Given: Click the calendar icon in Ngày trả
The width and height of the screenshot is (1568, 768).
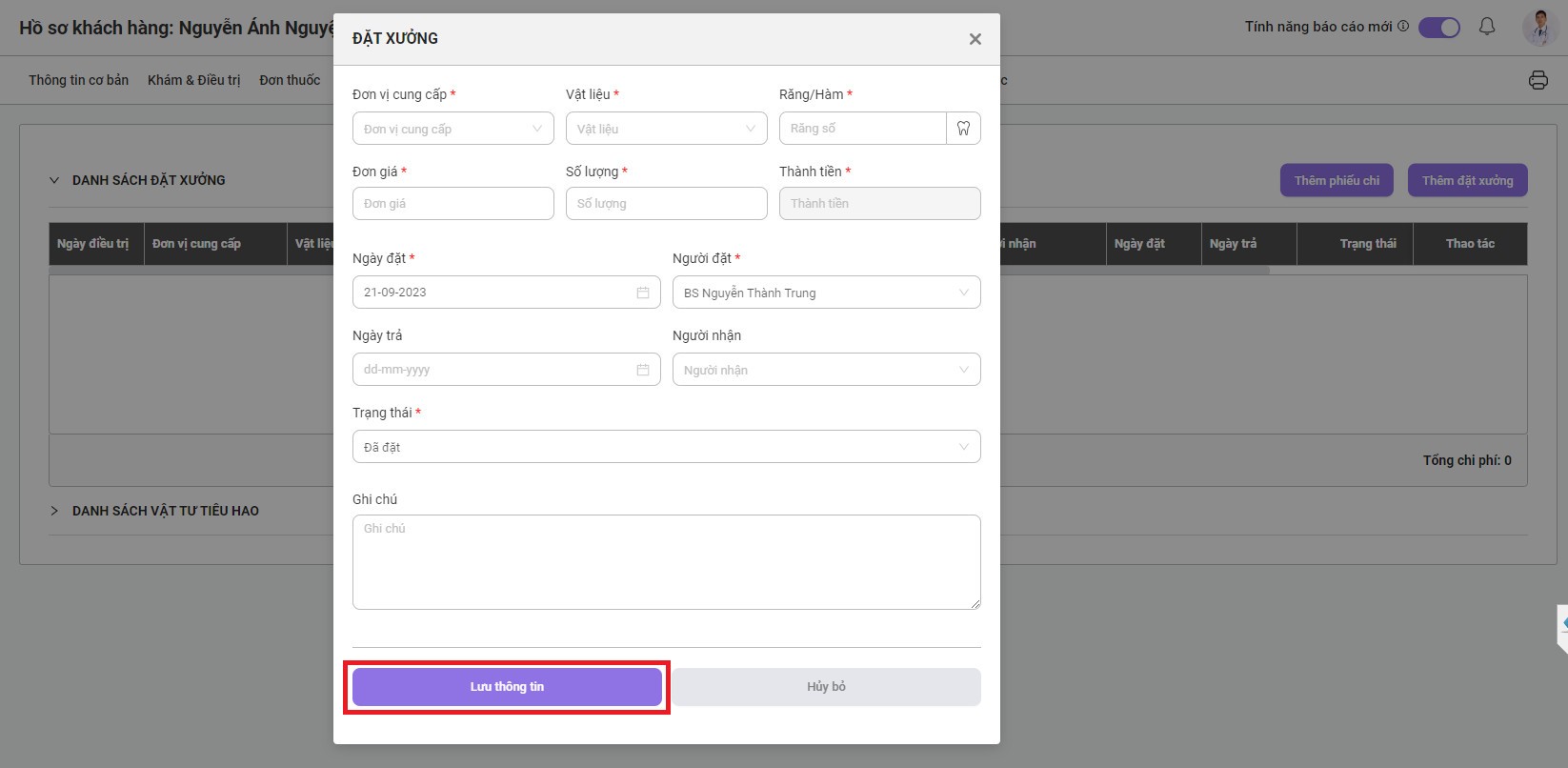Looking at the screenshot, I should (643, 370).
